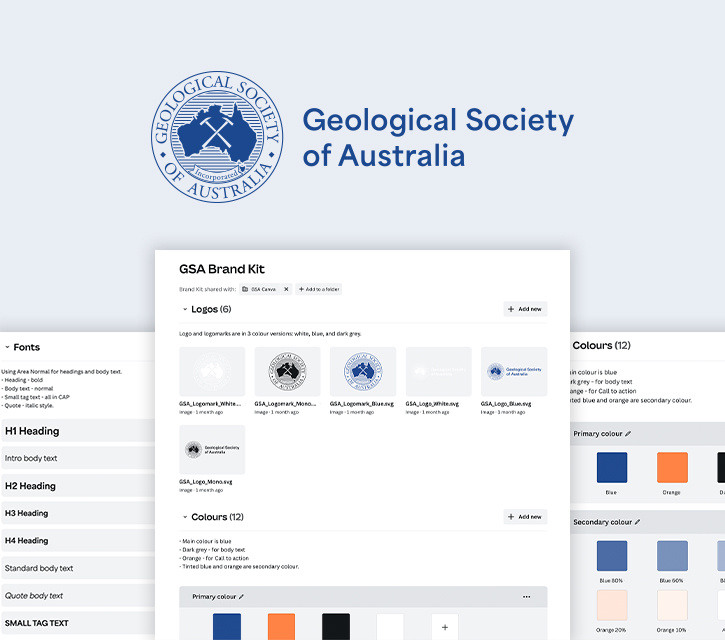This screenshot has height=640, width=725.
Task: Click Add new button for Logos
Action: (x=525, y=309)
